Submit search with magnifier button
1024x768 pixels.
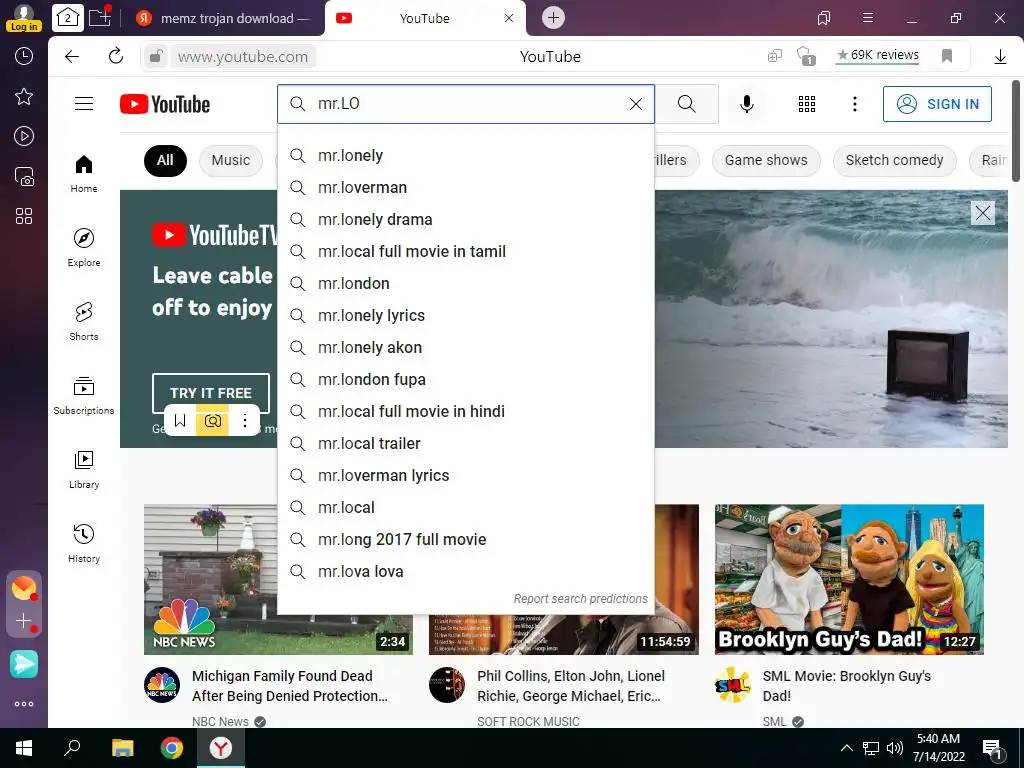[686, 104]
